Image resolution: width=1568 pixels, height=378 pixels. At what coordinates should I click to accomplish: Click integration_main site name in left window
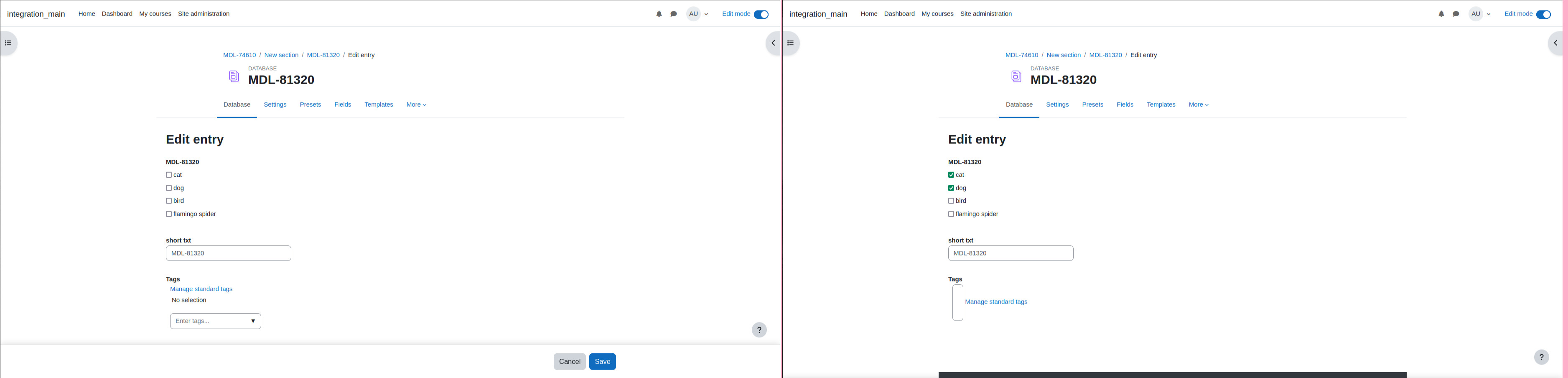tap(36, 14)
